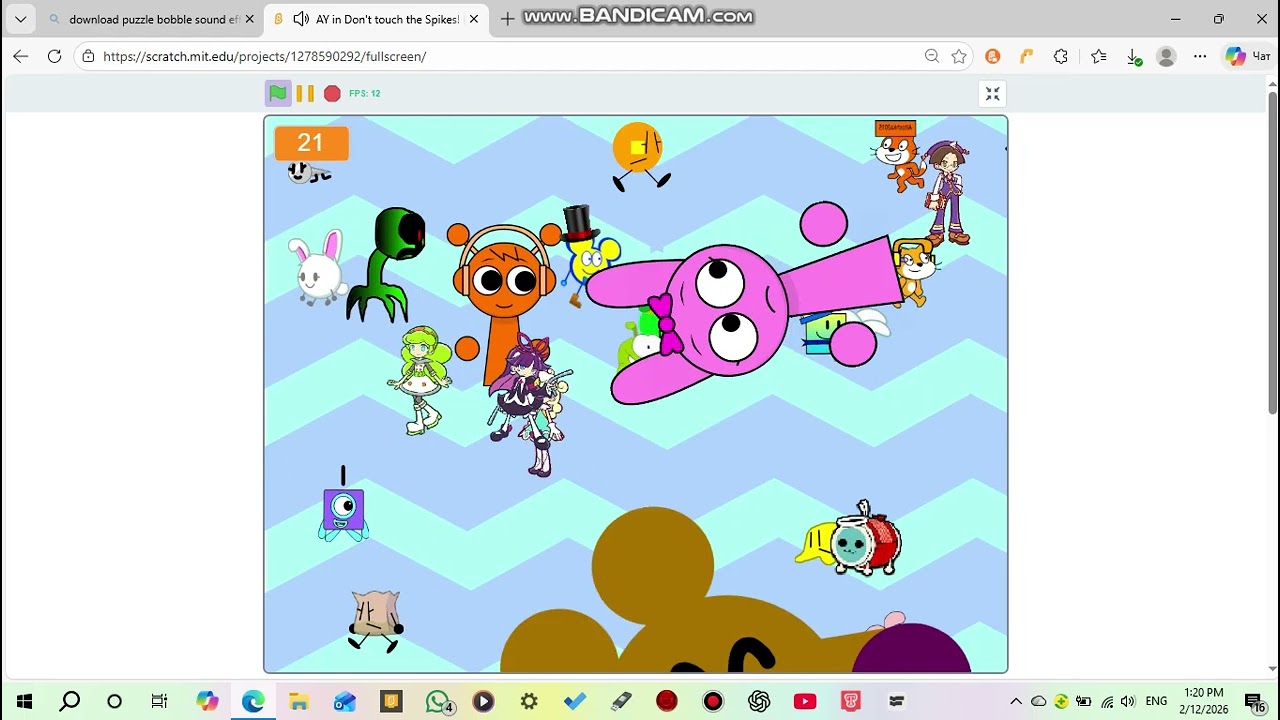Open the zoom out magnifier in address bar
1280x720 pixels.
[x=932, y=56]
